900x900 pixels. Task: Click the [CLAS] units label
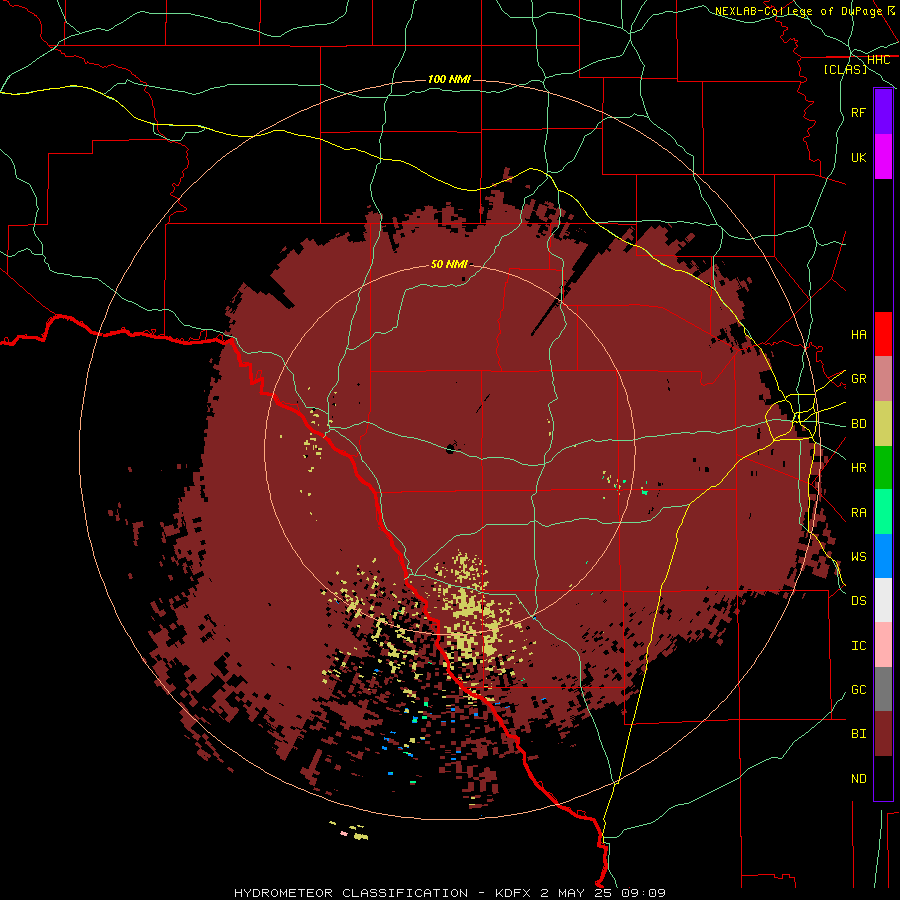pyautogui.click(x=845, y=69)
